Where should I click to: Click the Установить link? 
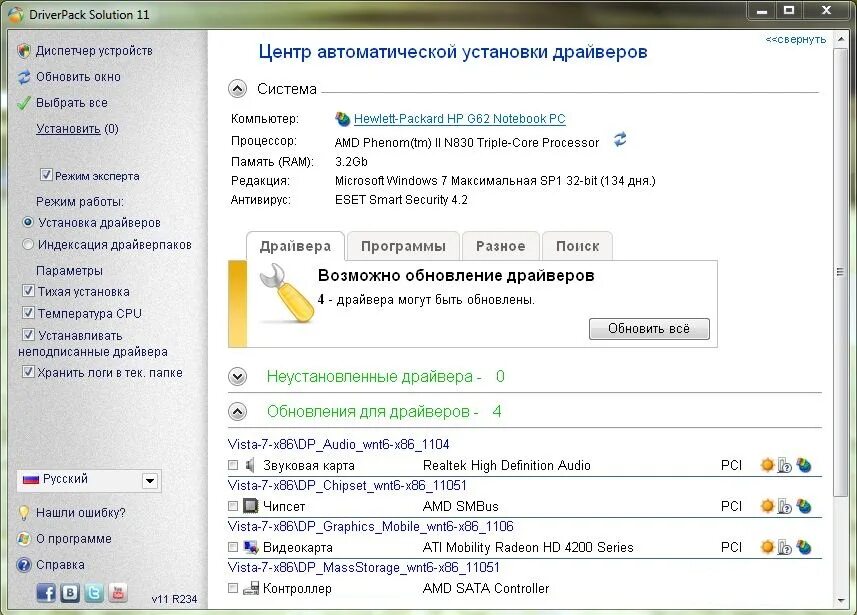click(x=68, y=129)
